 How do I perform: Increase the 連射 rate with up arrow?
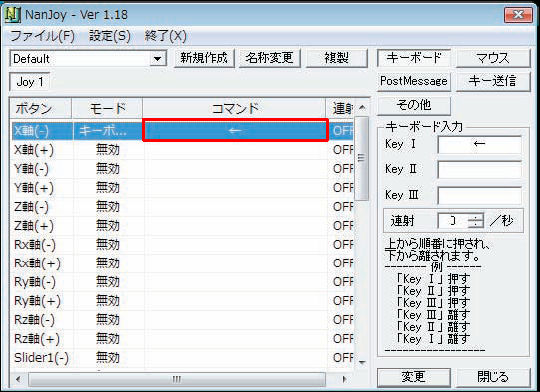click(x=476, y=217)
